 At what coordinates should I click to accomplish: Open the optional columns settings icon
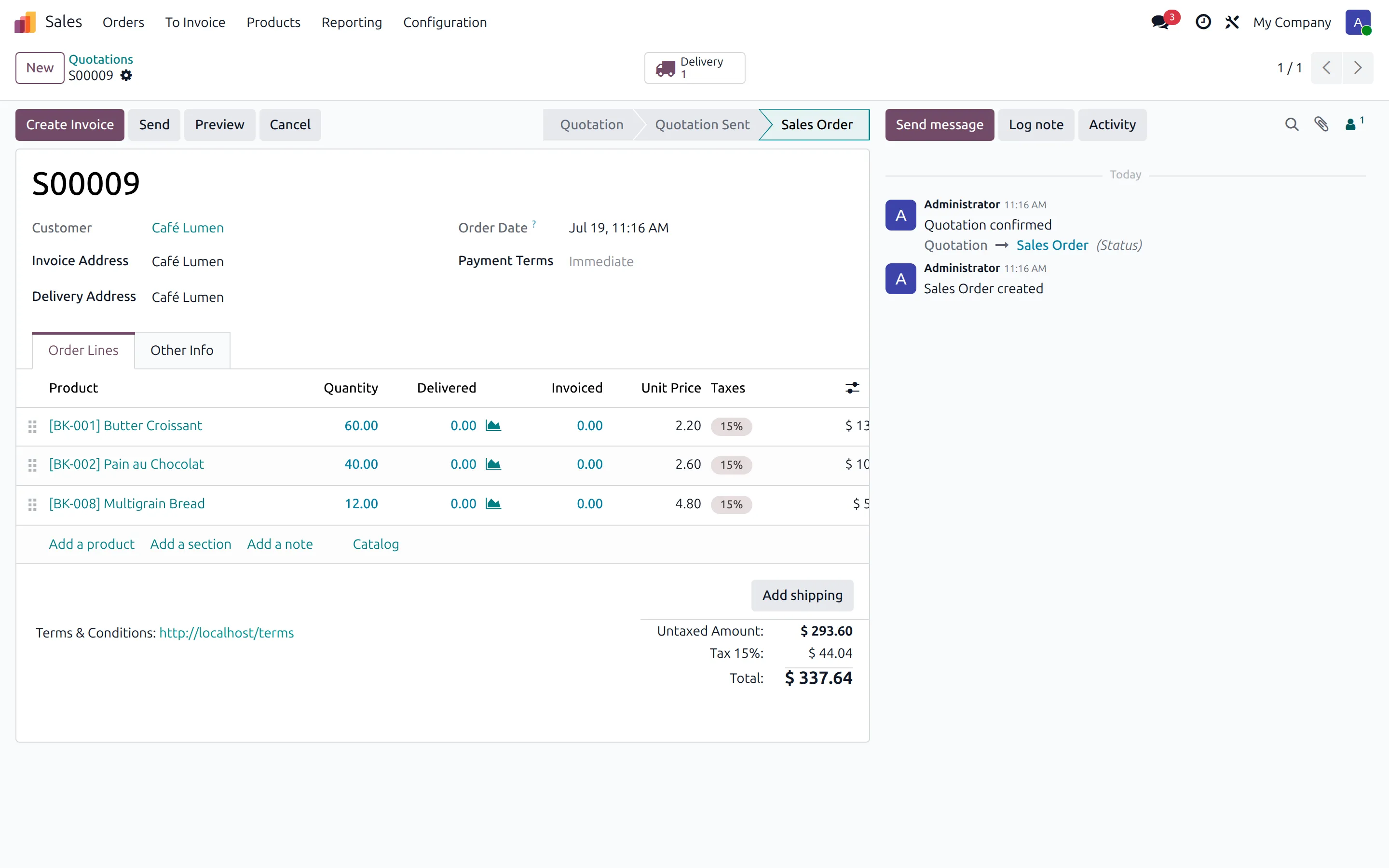pos(852,388)
